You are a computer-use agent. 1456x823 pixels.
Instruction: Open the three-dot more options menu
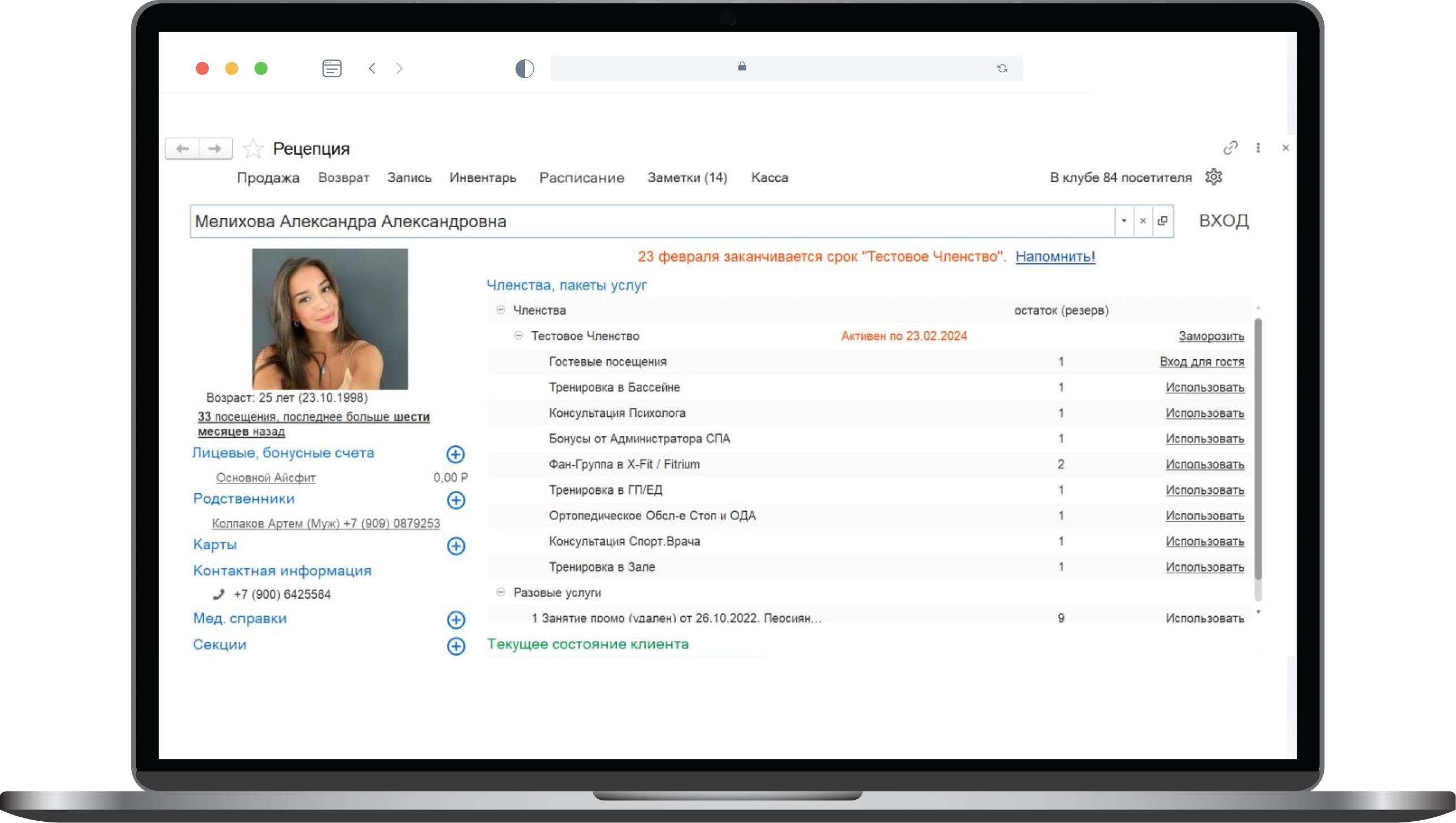(x=1258, y=148)
